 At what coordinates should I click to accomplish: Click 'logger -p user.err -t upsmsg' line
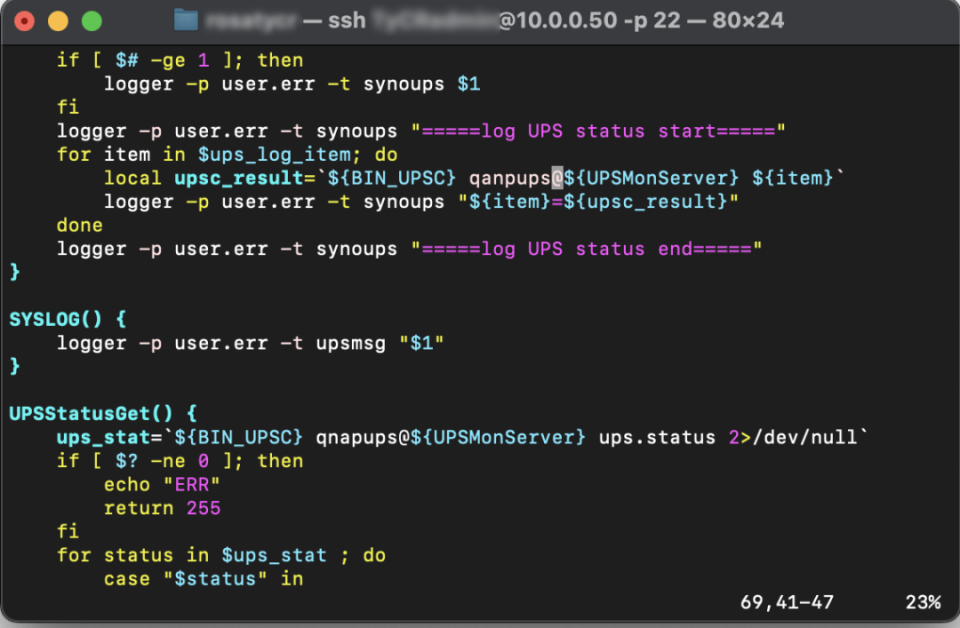pyautogui.click(x=250, y=343)
